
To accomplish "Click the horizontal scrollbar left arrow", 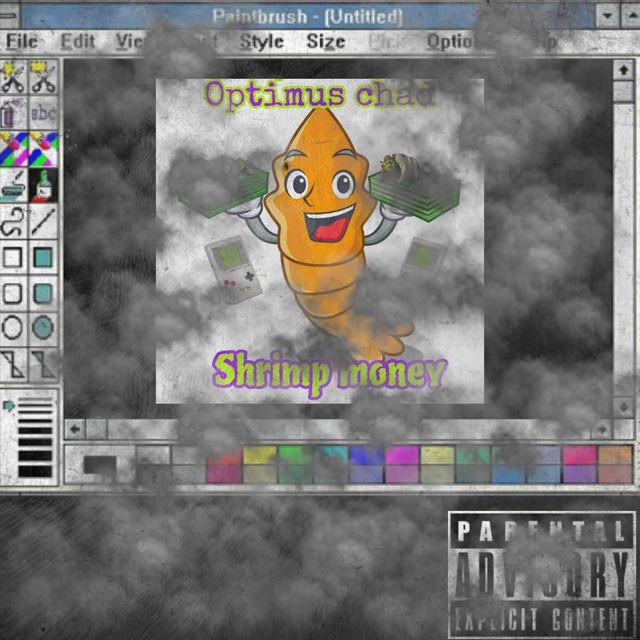I will coord(75,429).
